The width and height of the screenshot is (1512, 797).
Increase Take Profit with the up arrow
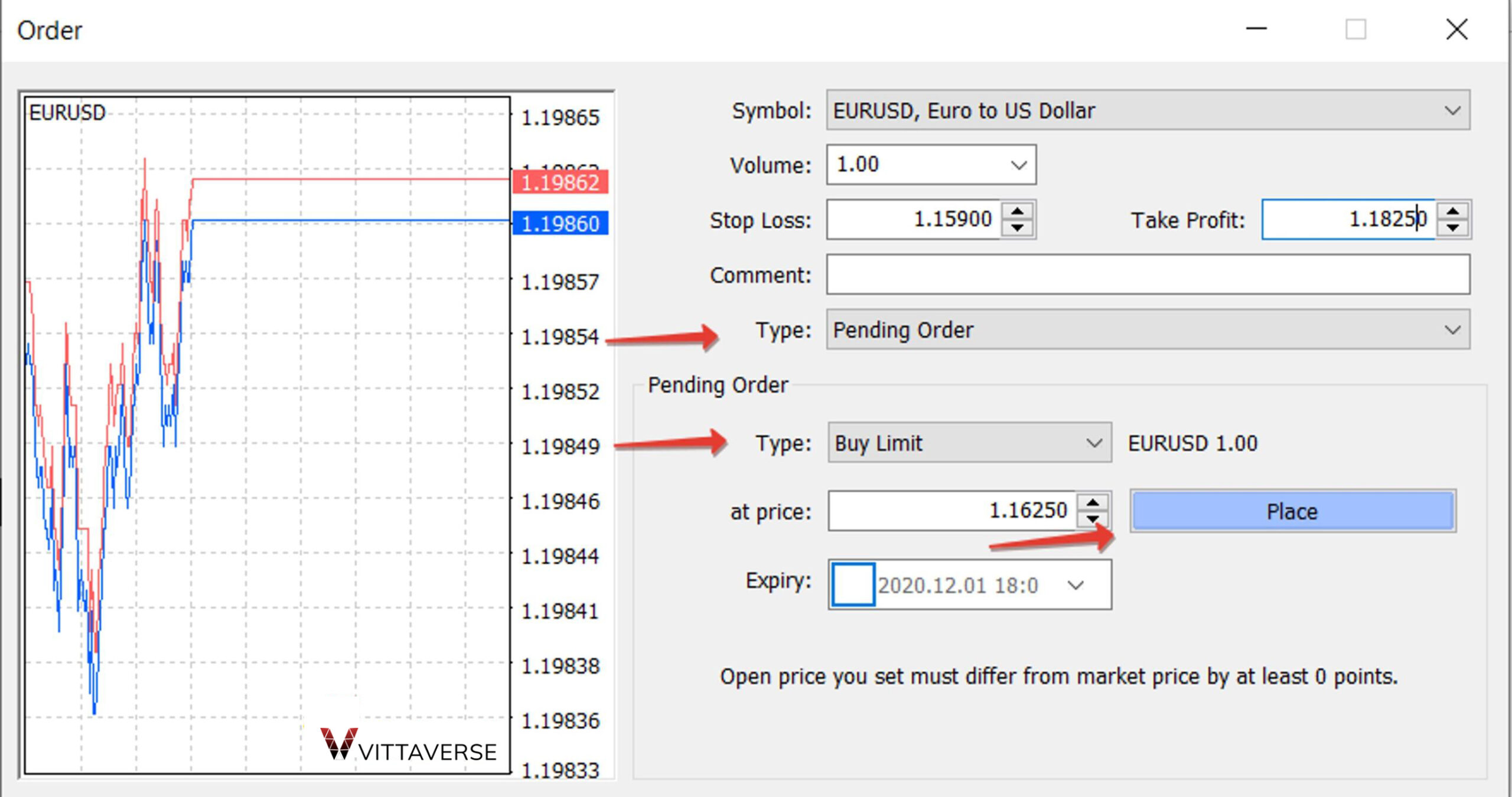[x=1453, y=211]
